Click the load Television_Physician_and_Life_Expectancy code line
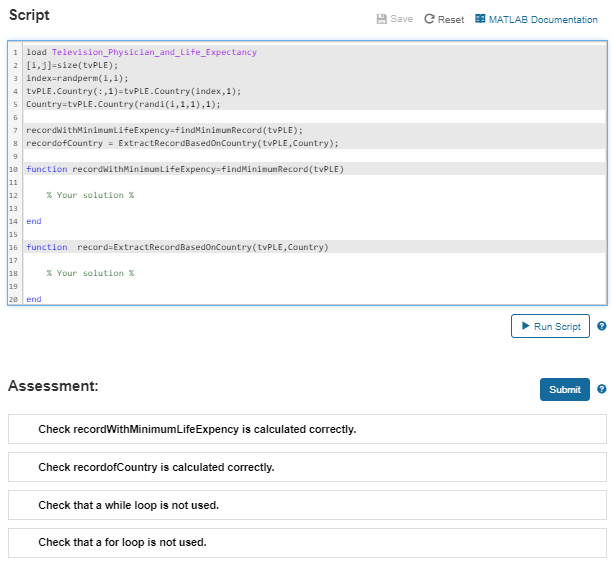 [142, 52]
